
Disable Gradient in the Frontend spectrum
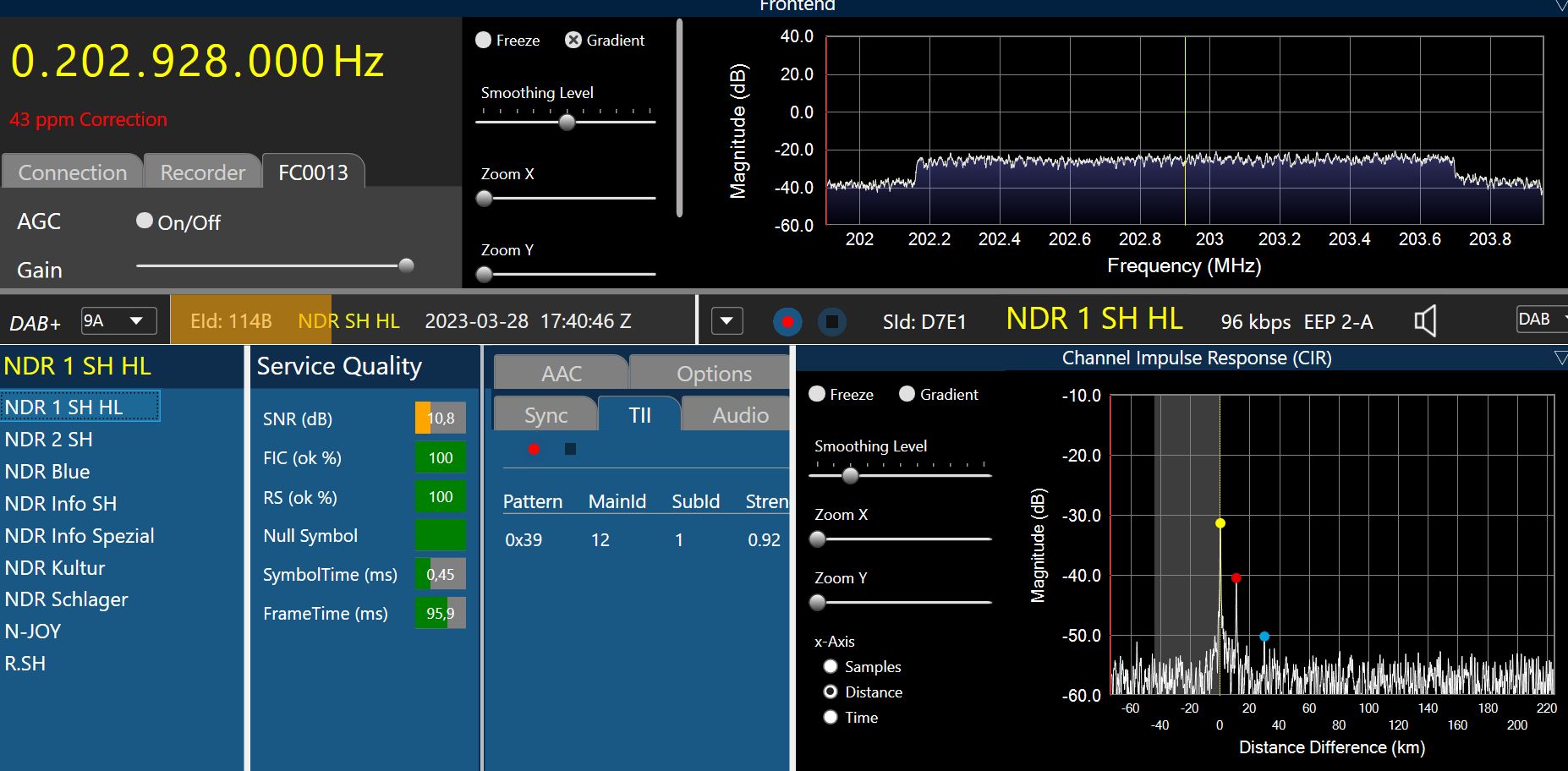(x=573, y=40)
